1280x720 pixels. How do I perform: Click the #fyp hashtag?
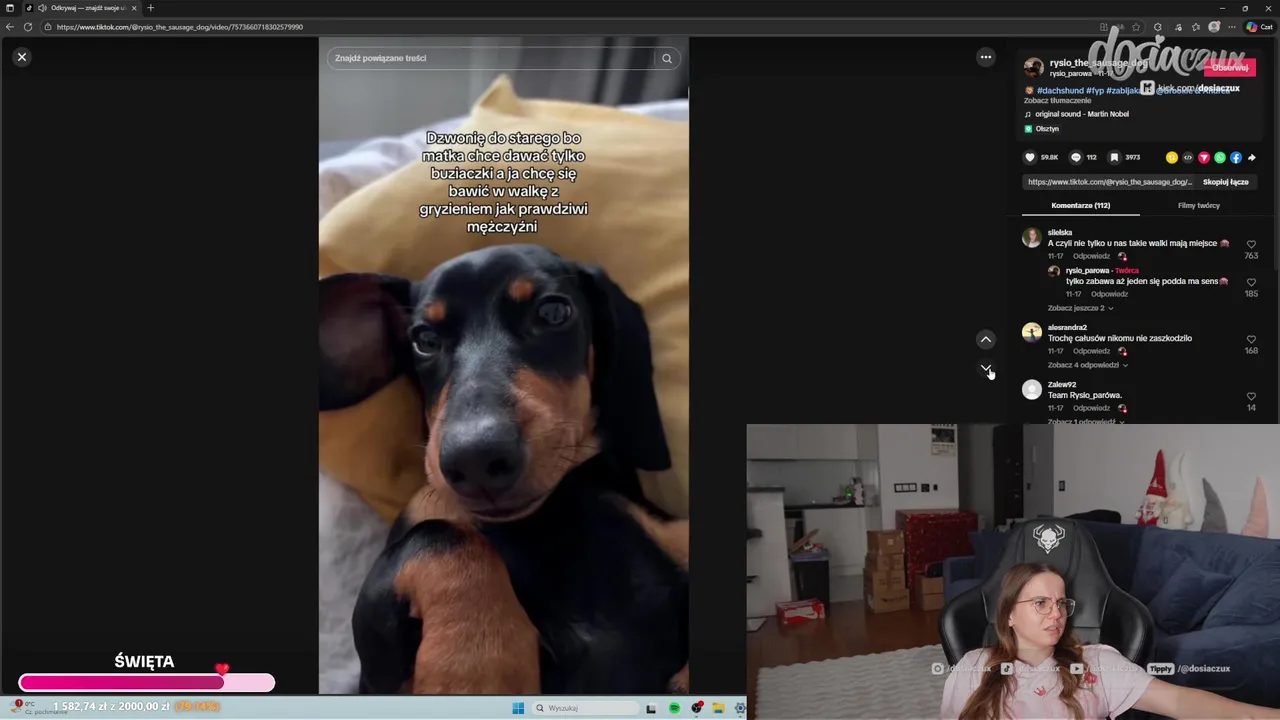(x=1095, y=90)
